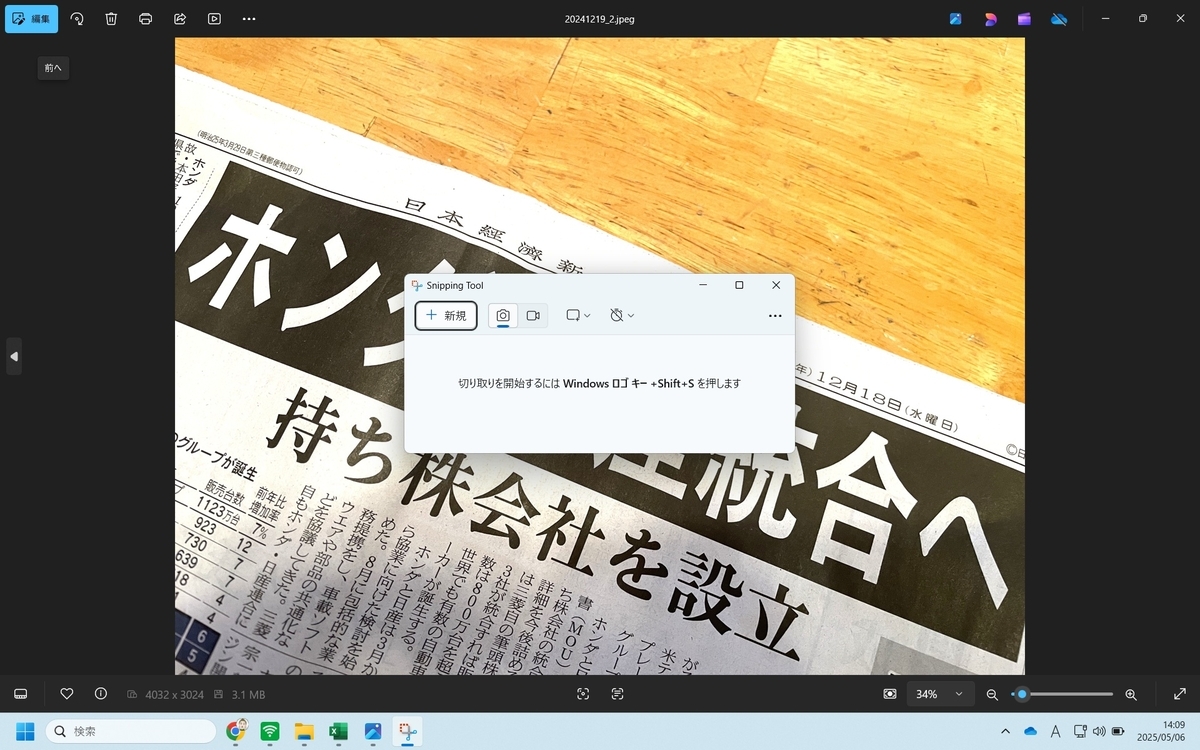Click the OneDrive cloud icon in system tray
The height and width of the screenshot is (750, 1200).
pos(1031,731)
